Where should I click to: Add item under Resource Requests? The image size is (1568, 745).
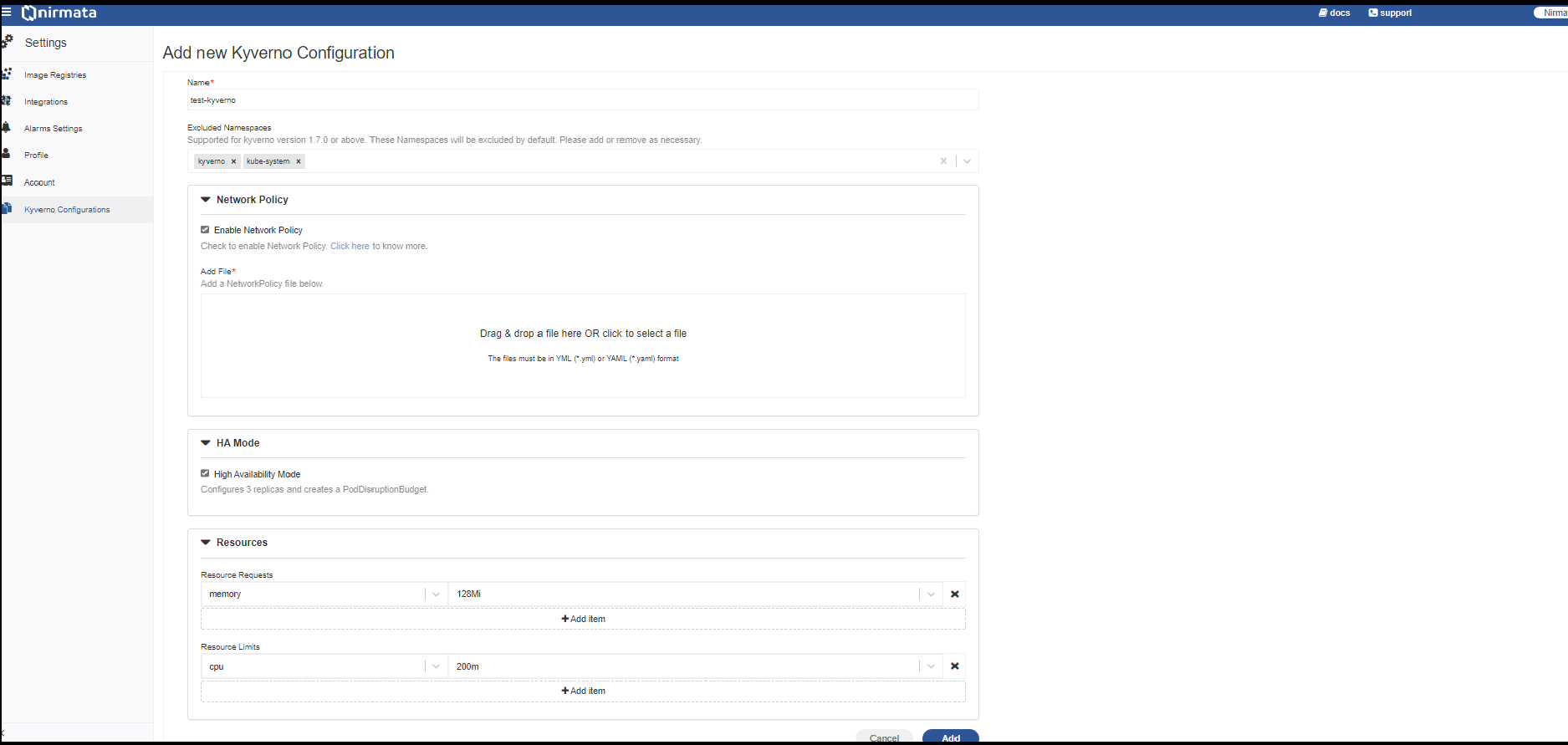coord(583,619)
